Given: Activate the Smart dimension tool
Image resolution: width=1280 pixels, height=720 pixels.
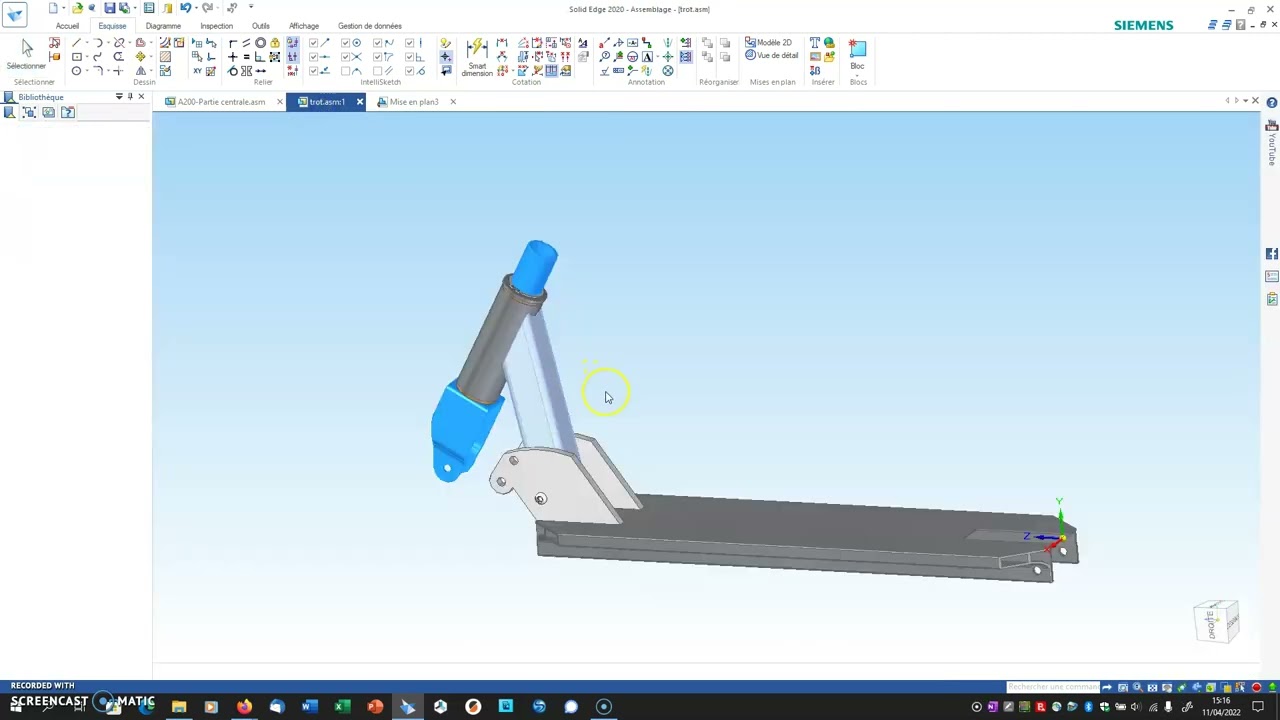Looking at the screenshot, I should pos(477,57).
